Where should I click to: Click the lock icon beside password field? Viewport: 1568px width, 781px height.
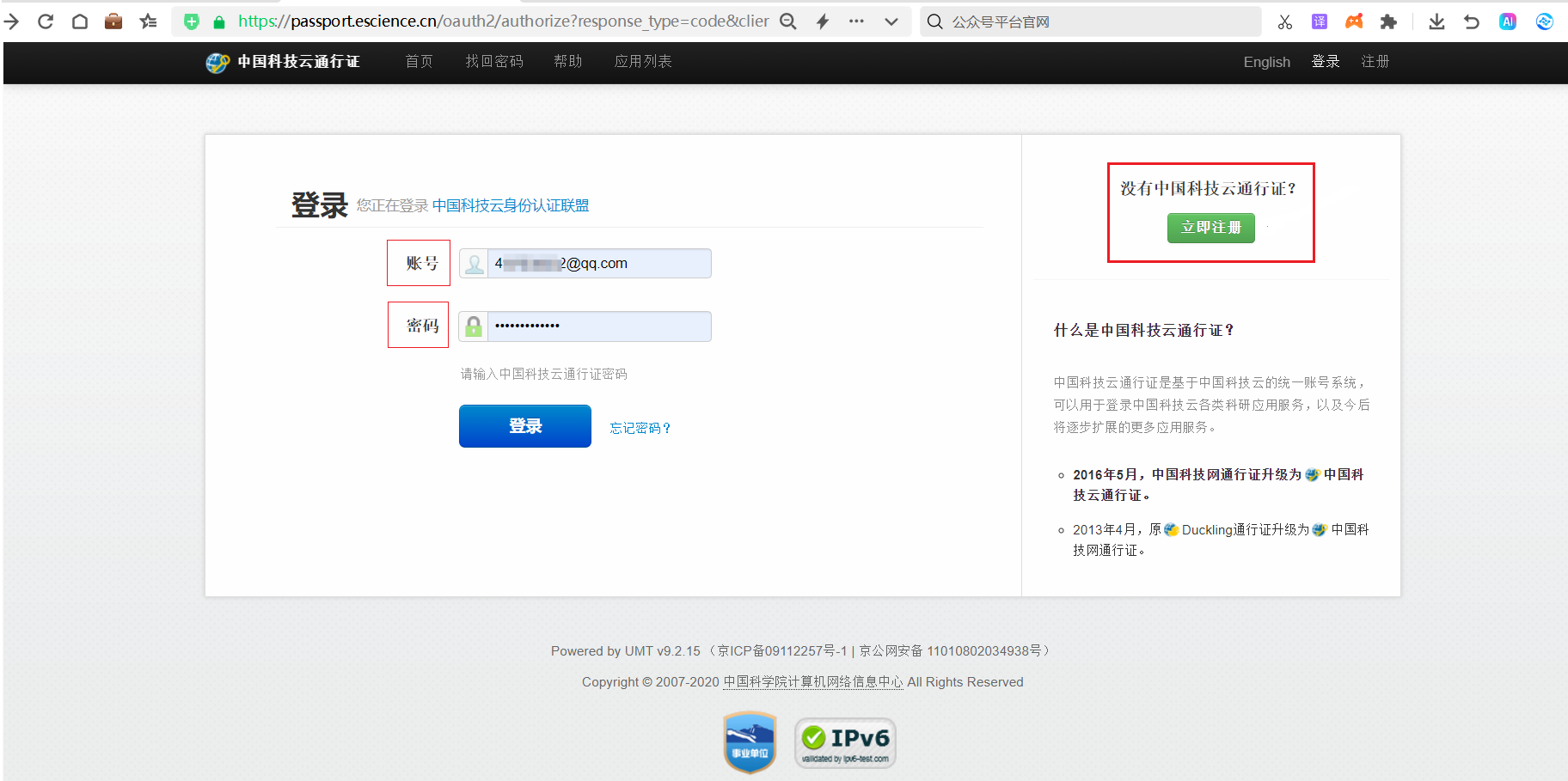click(474, 326)
